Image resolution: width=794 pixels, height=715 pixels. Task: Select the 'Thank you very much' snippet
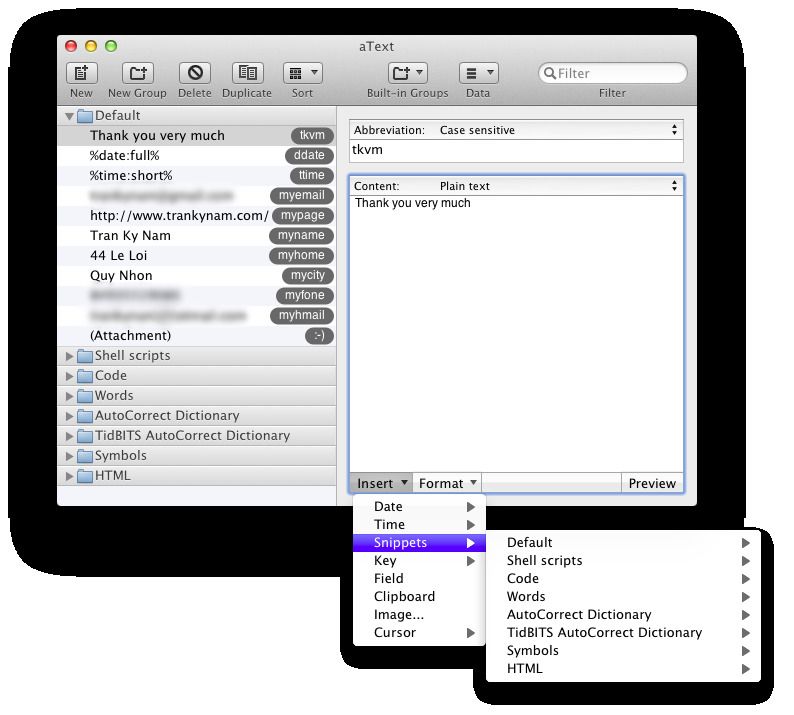[196, 136]
